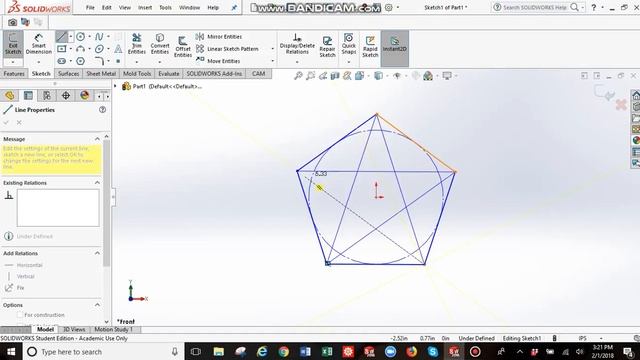Click the Quick Snaps tool
Viewport: 640px width, 360px height.
coord(349,44)
